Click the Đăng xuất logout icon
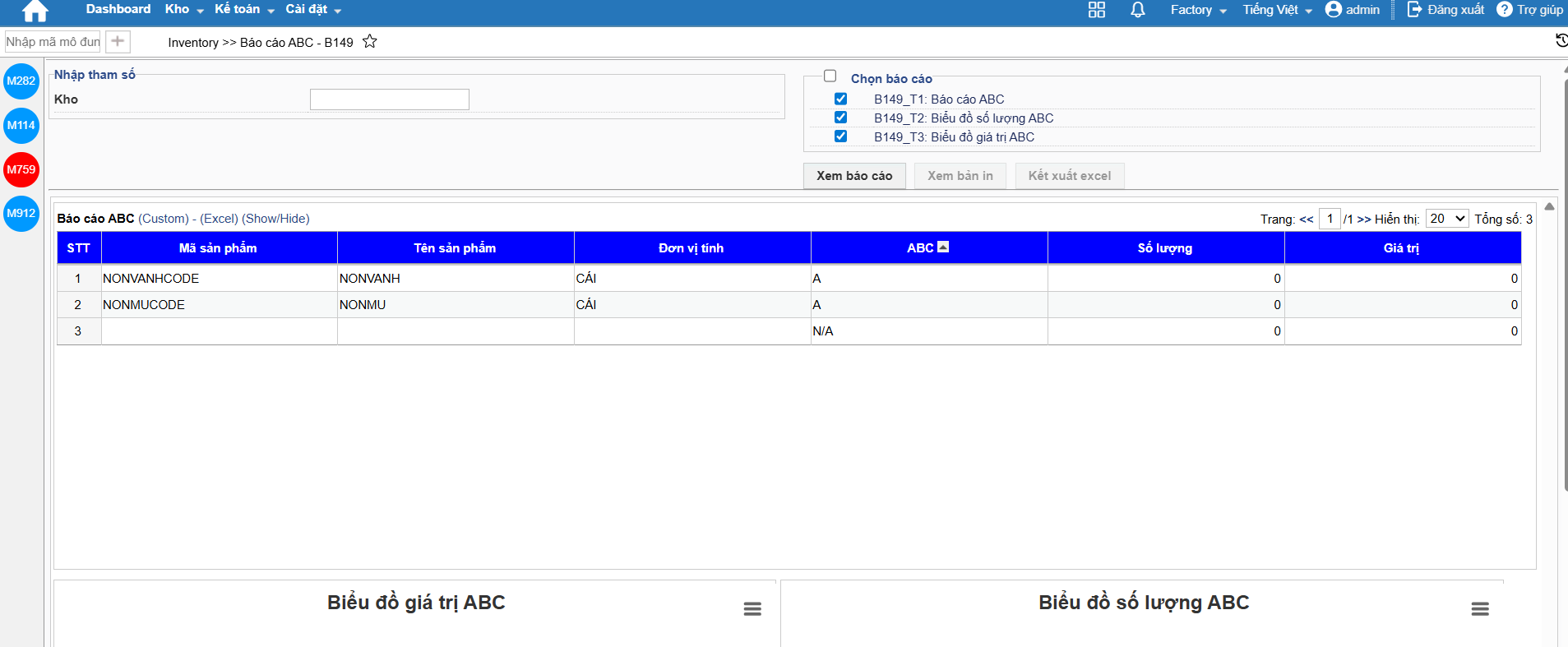 point(1415,10)
